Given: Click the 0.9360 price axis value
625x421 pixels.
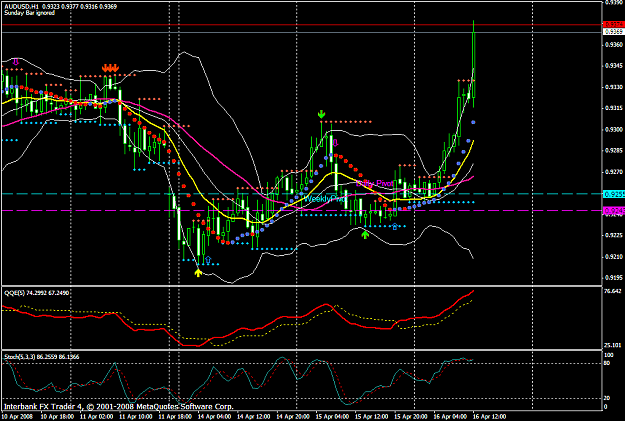Looking at the screenshot, I should coord(614,45).
